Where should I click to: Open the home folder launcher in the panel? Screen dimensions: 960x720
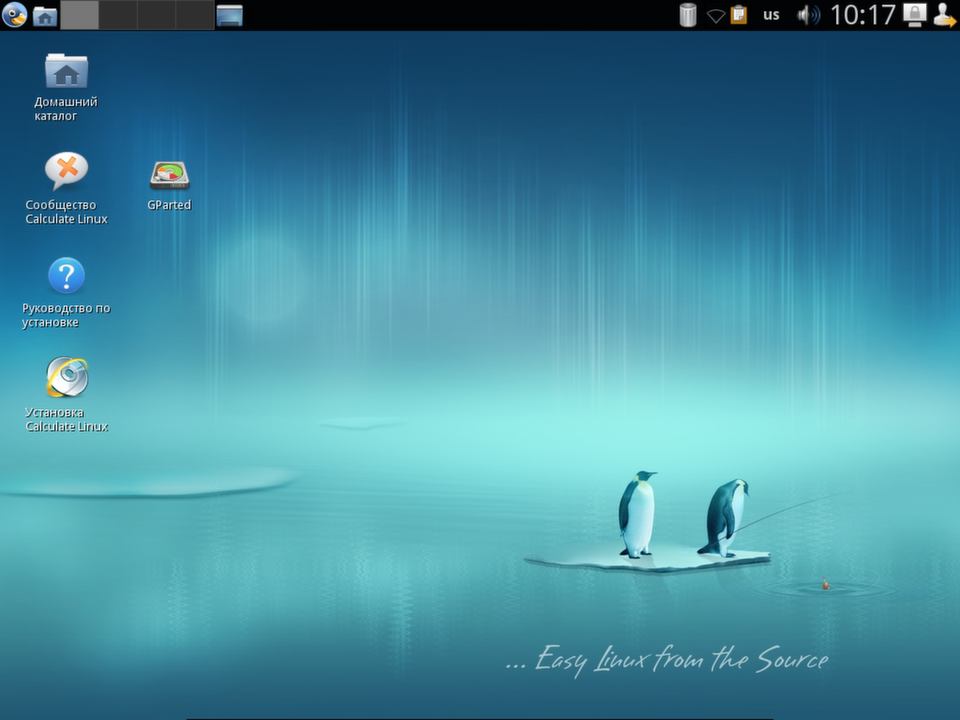[x=45, y=15]
